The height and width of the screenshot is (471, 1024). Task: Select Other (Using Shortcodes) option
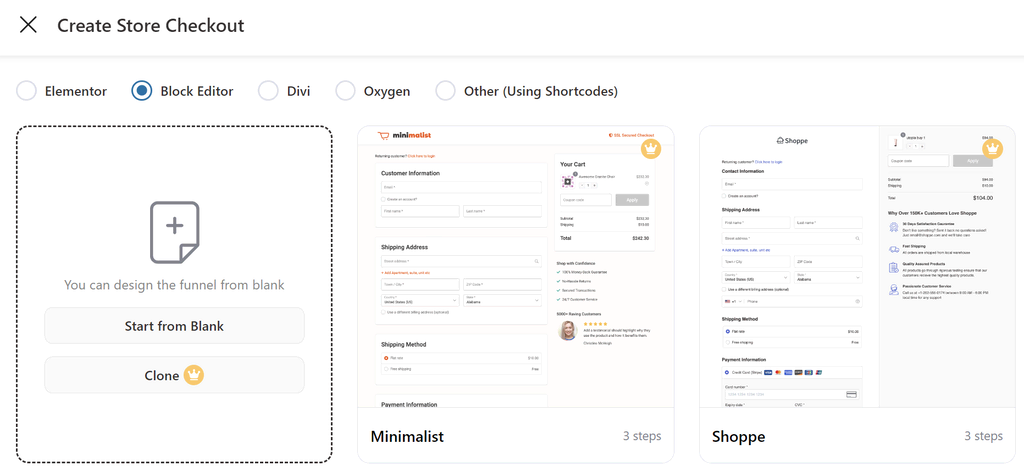tap(446, 91)
